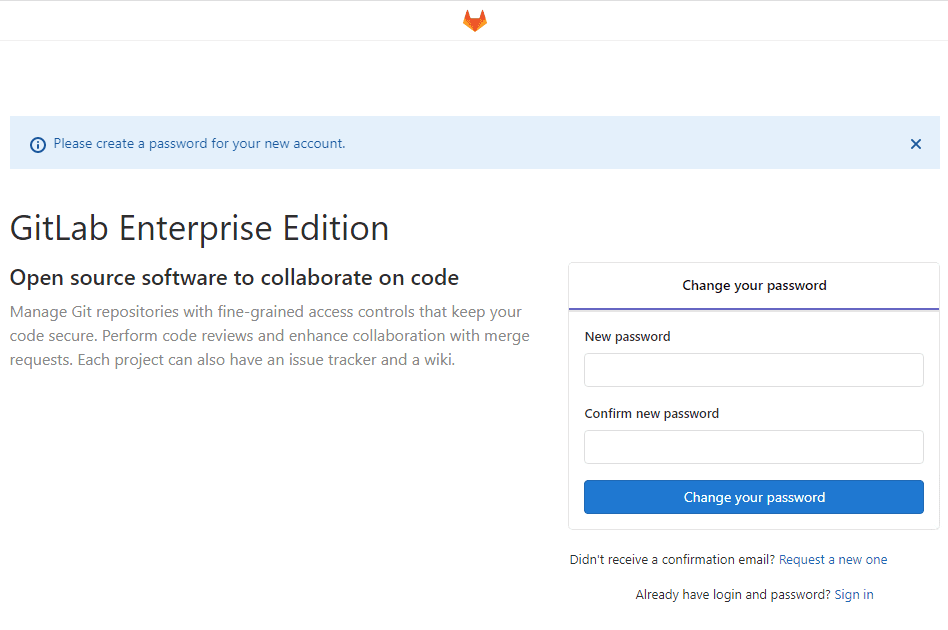This screenshot has height=630, width=948.
Task: Click the 'New password' label
Action: pyautogui.click(x=627, y=337)
